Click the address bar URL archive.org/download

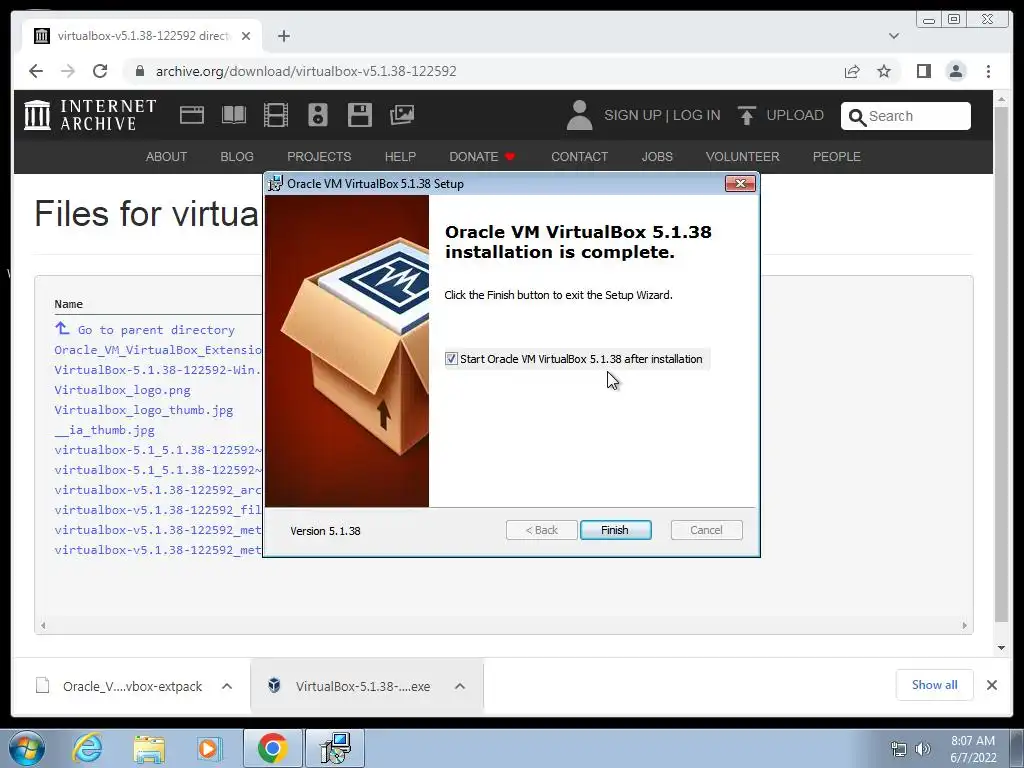(x=306, y=71)
